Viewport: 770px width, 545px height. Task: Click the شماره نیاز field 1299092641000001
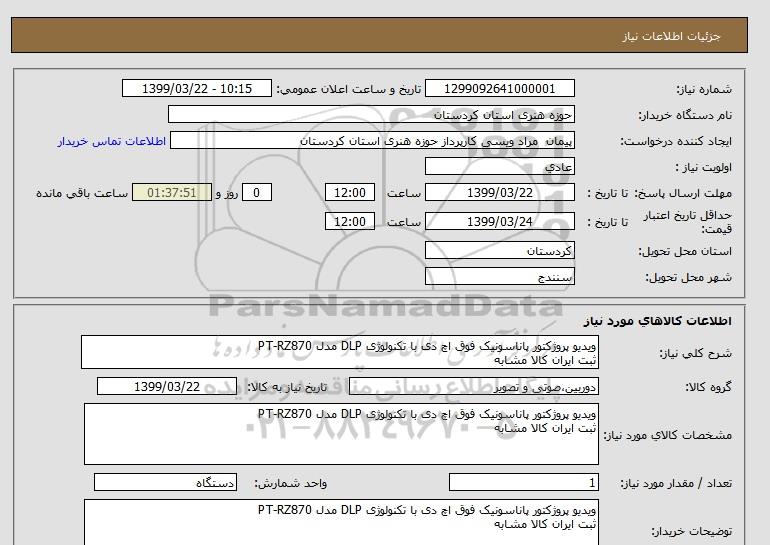(x=499, y=88)
